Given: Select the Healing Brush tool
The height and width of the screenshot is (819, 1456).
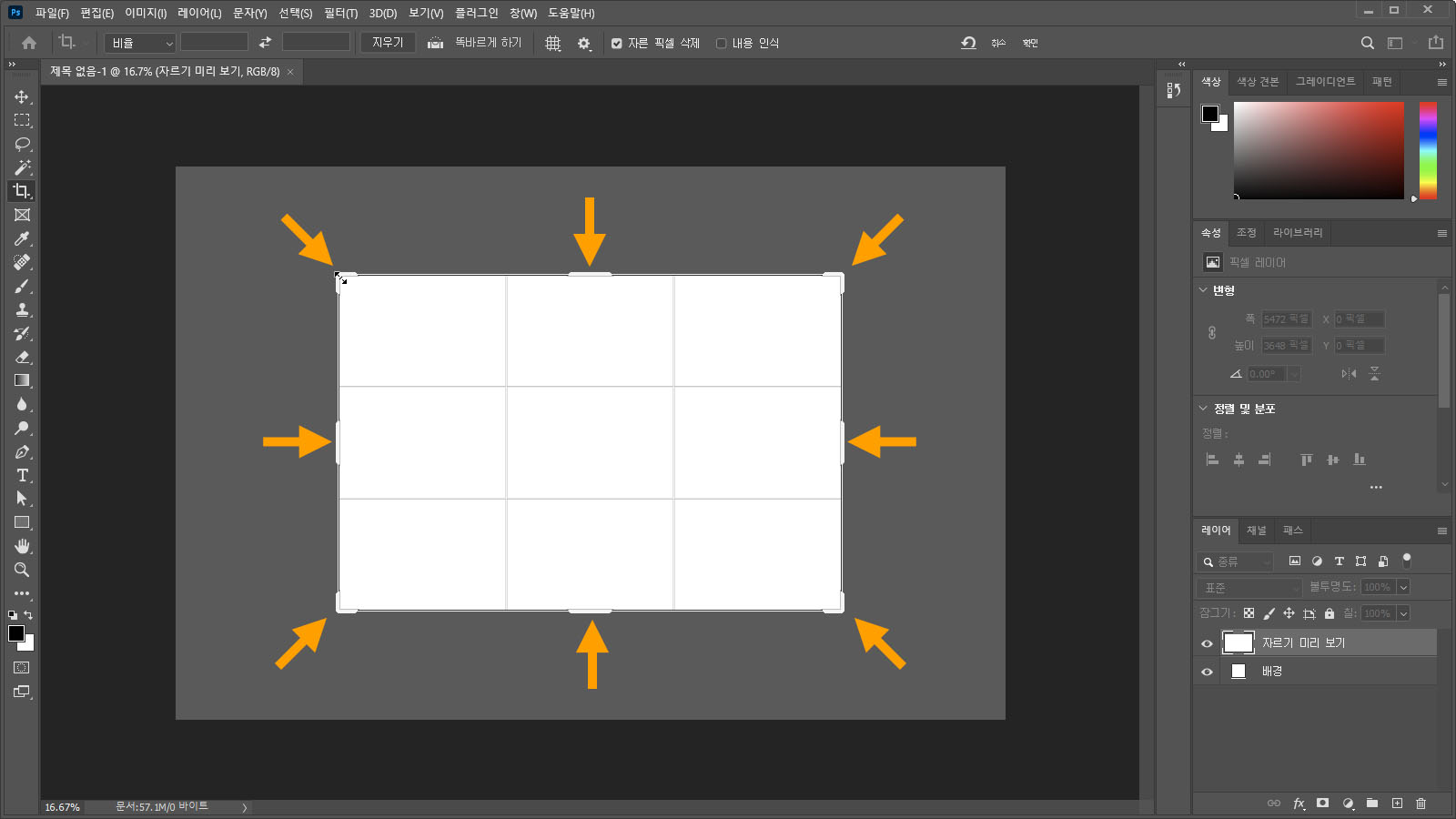Looking at the screenshot, I should click(22, 262).
